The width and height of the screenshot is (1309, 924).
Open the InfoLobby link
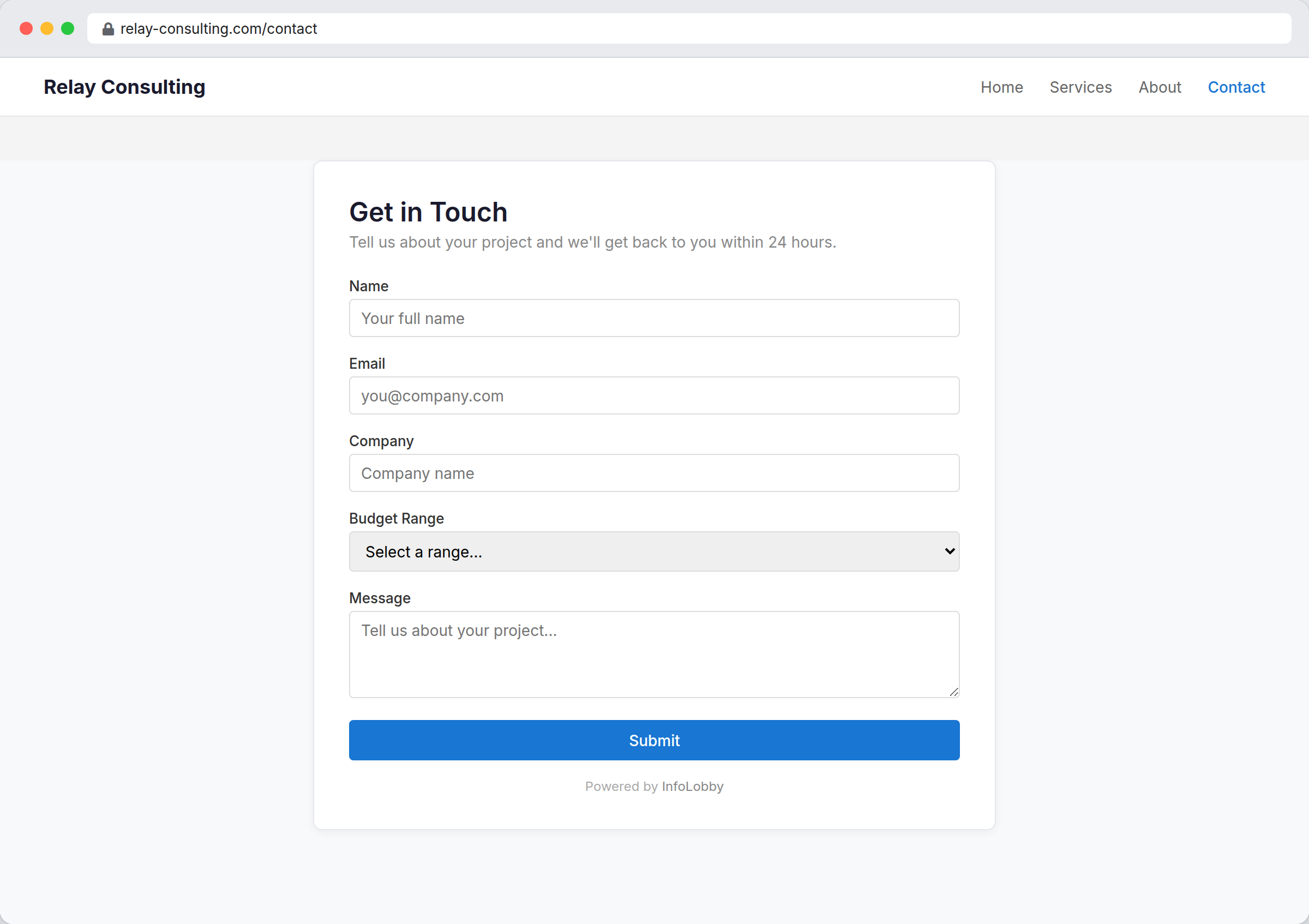pyautogui.click(x=692, y=786)
